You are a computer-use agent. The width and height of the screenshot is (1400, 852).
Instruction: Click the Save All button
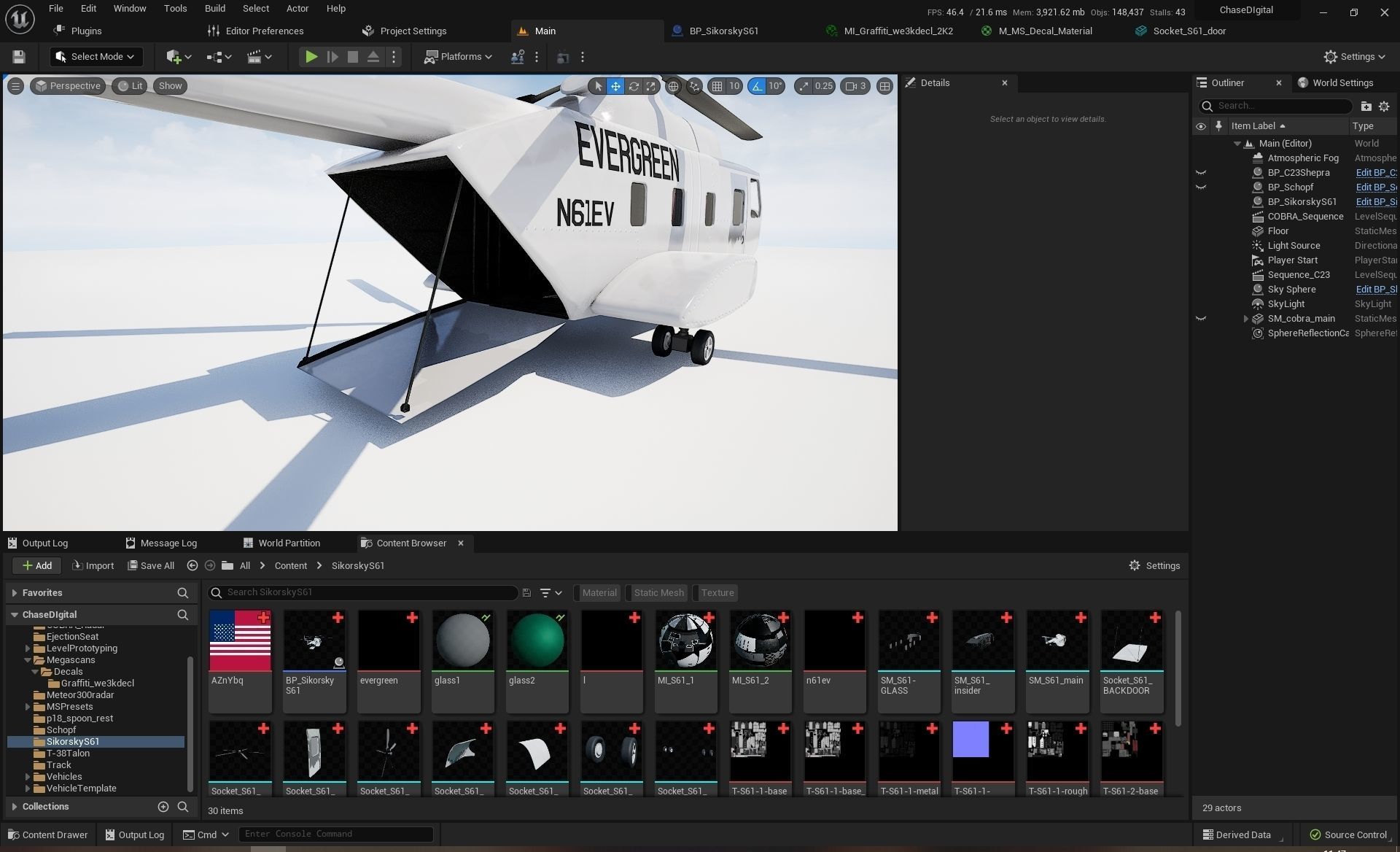pyautogui.click(x=151, y=565)
